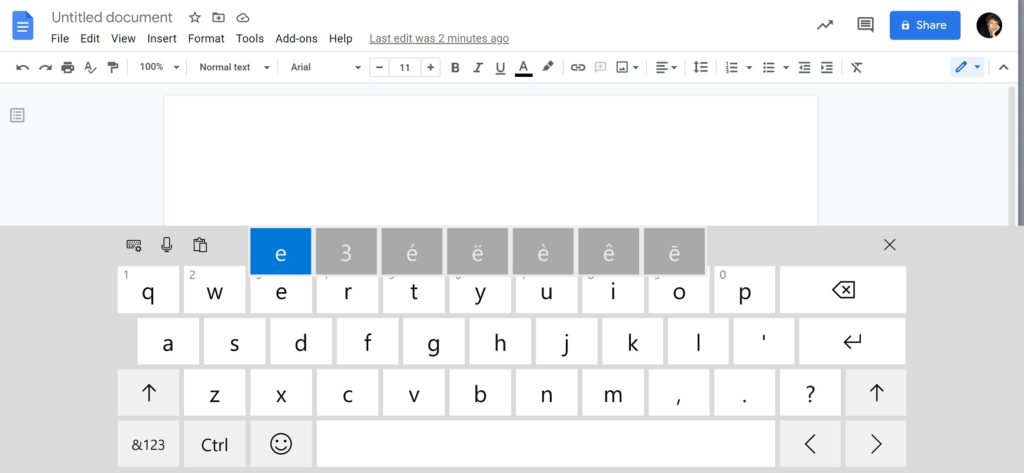The image size is (1024, 473).
Task: Open the comment history icon
Action: [865, 25]
